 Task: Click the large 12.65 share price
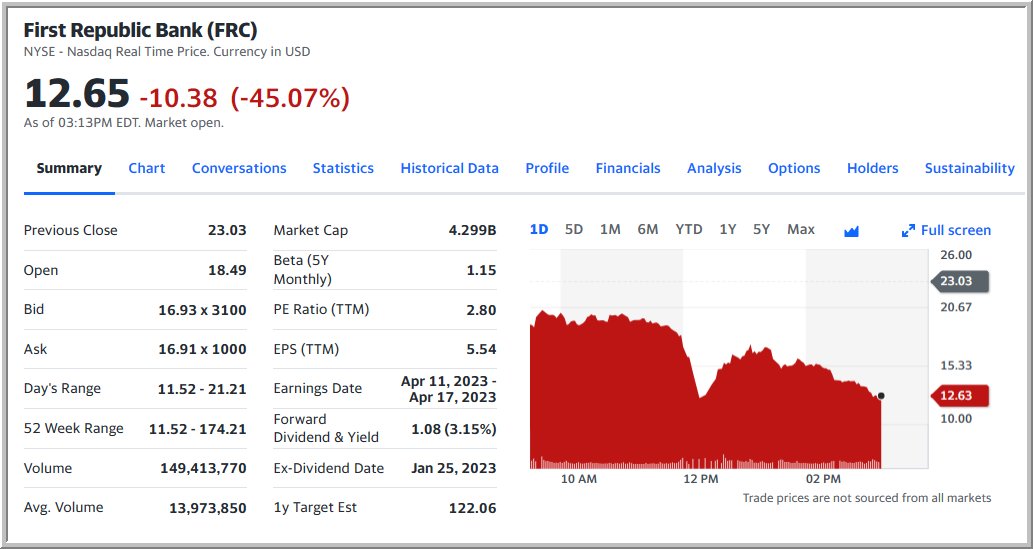[x=76, y=93]
